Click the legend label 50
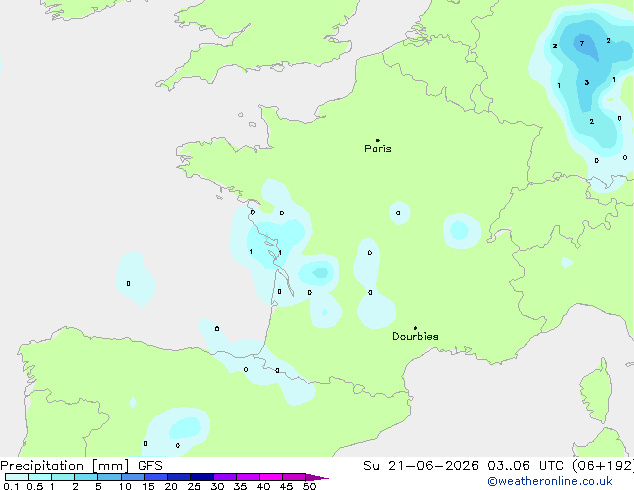This screenshot has width=634, height=490. point(309,486)
